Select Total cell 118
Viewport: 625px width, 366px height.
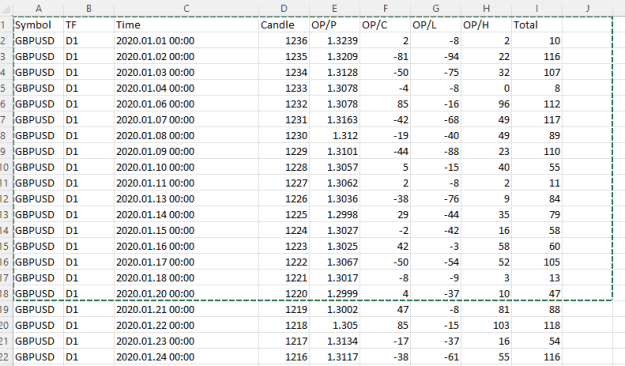pyautogui.click(x=537, y=325)
